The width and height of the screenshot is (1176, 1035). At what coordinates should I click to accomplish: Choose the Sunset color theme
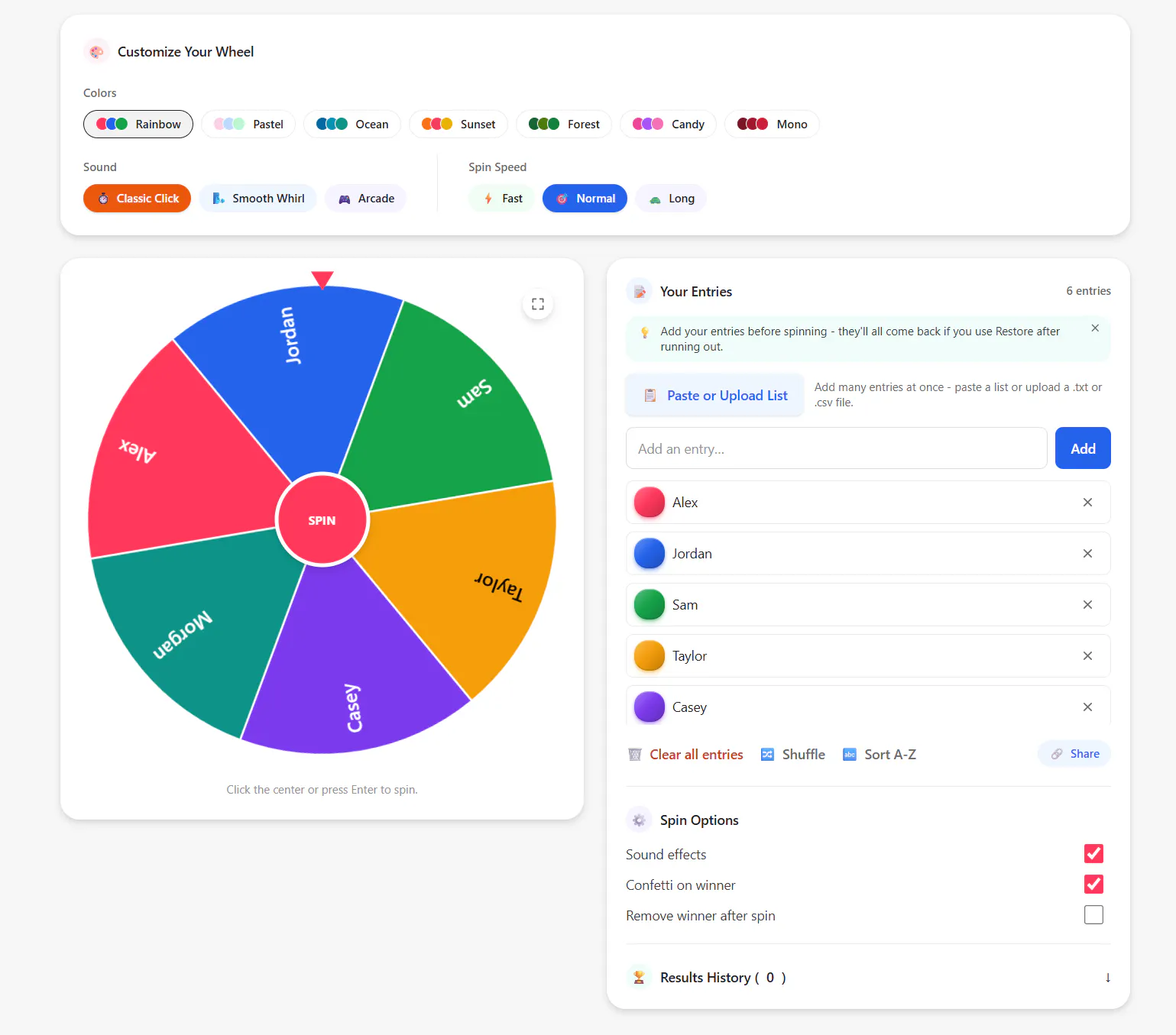(x=458, y=124)
